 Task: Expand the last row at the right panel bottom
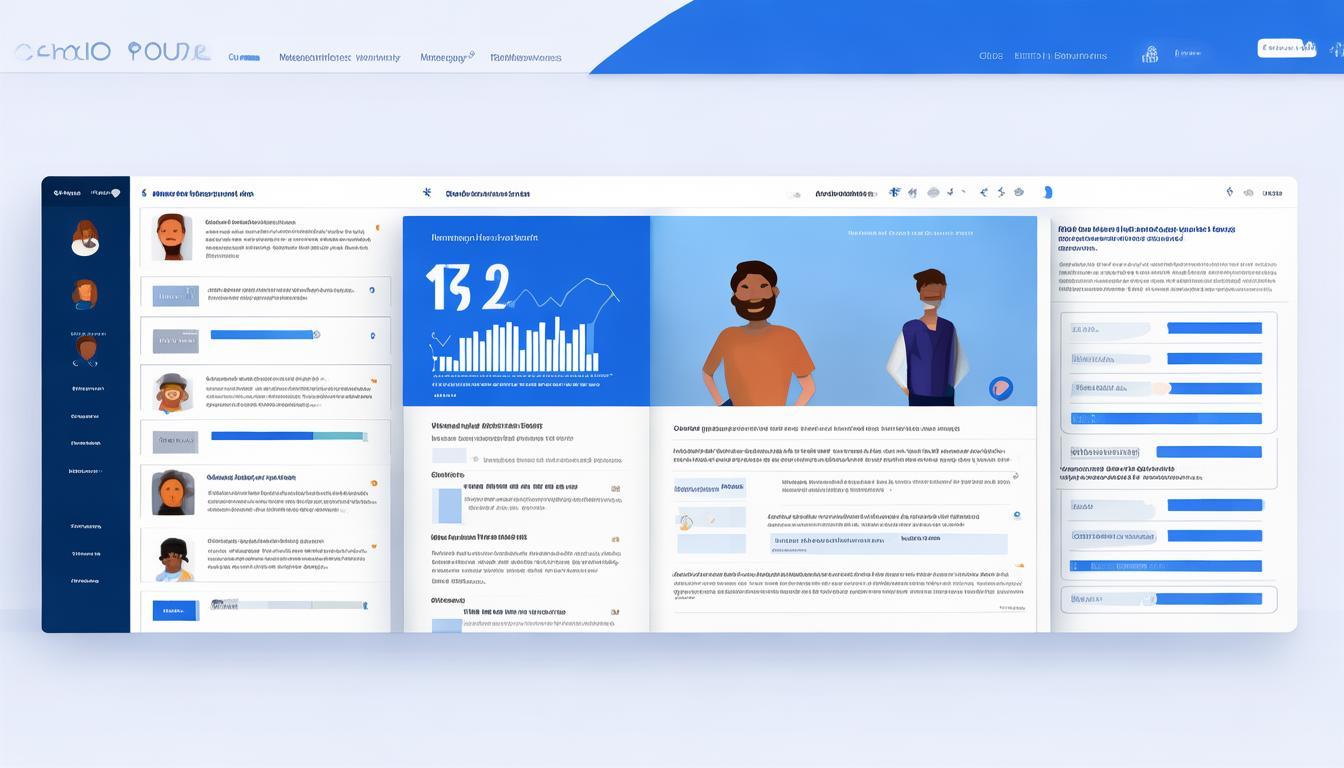coord(1168,599)
